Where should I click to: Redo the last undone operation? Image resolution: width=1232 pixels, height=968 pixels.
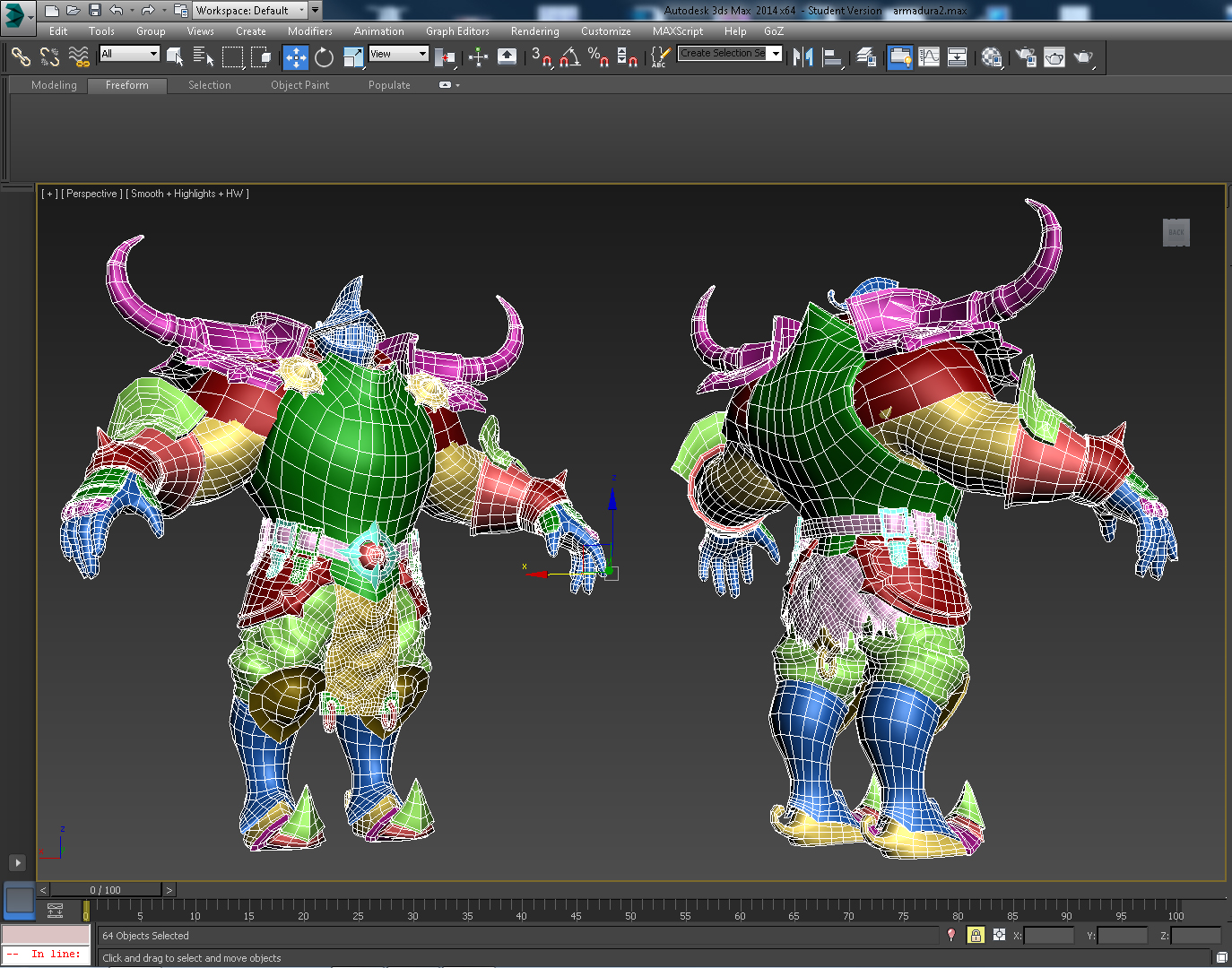148,11
